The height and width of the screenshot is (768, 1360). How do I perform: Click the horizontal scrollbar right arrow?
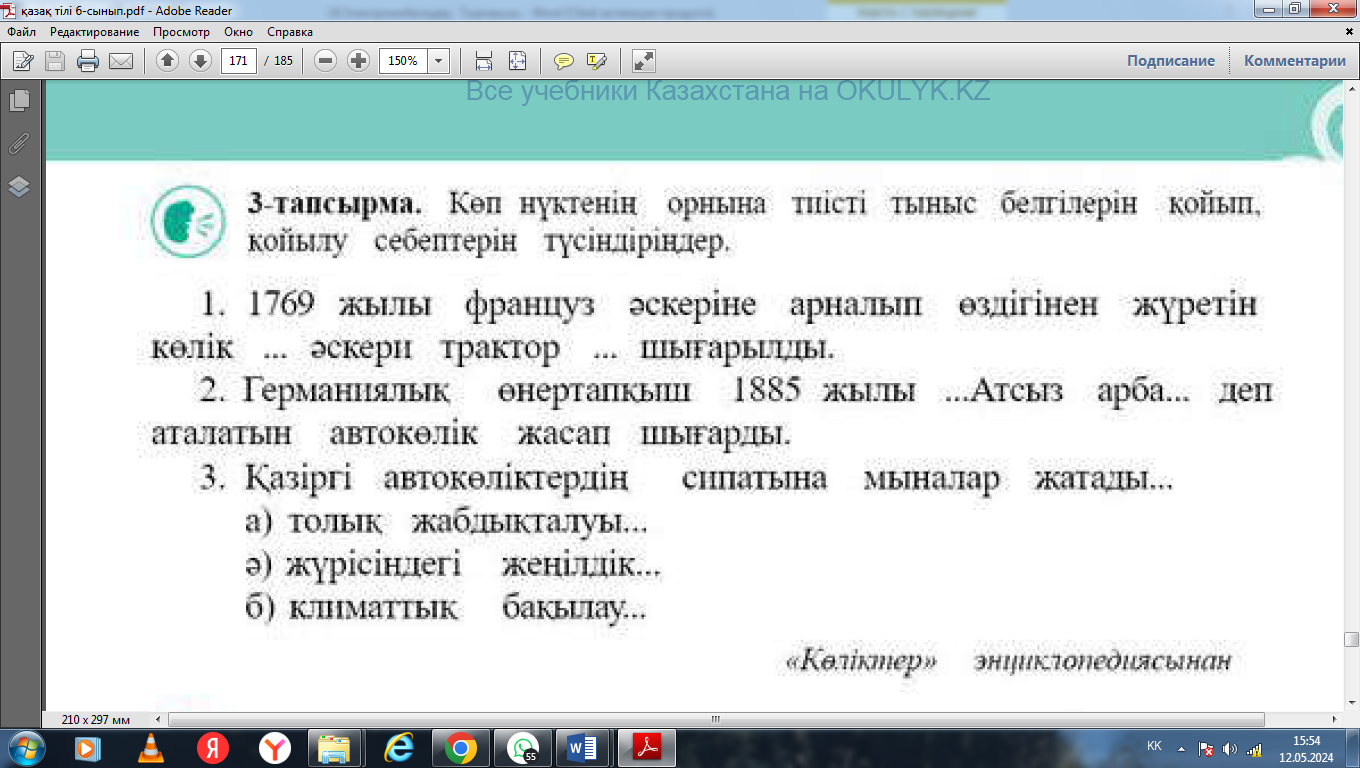1336,719
